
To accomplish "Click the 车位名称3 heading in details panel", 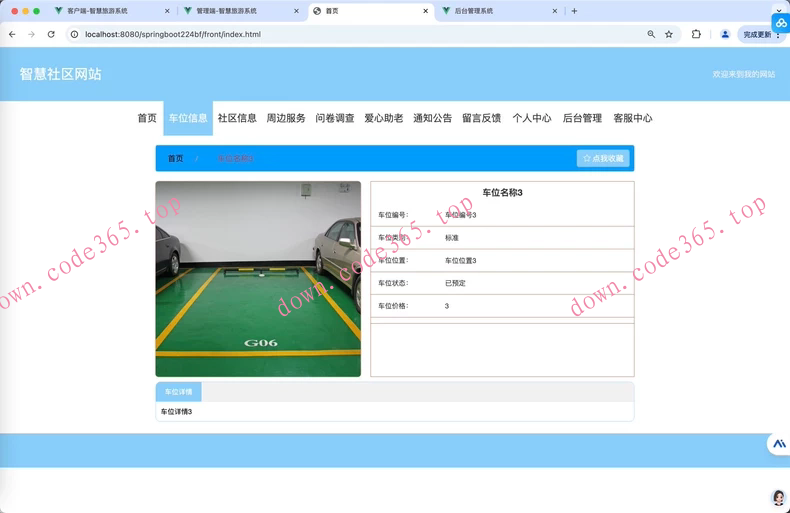I will coord(502,193).
